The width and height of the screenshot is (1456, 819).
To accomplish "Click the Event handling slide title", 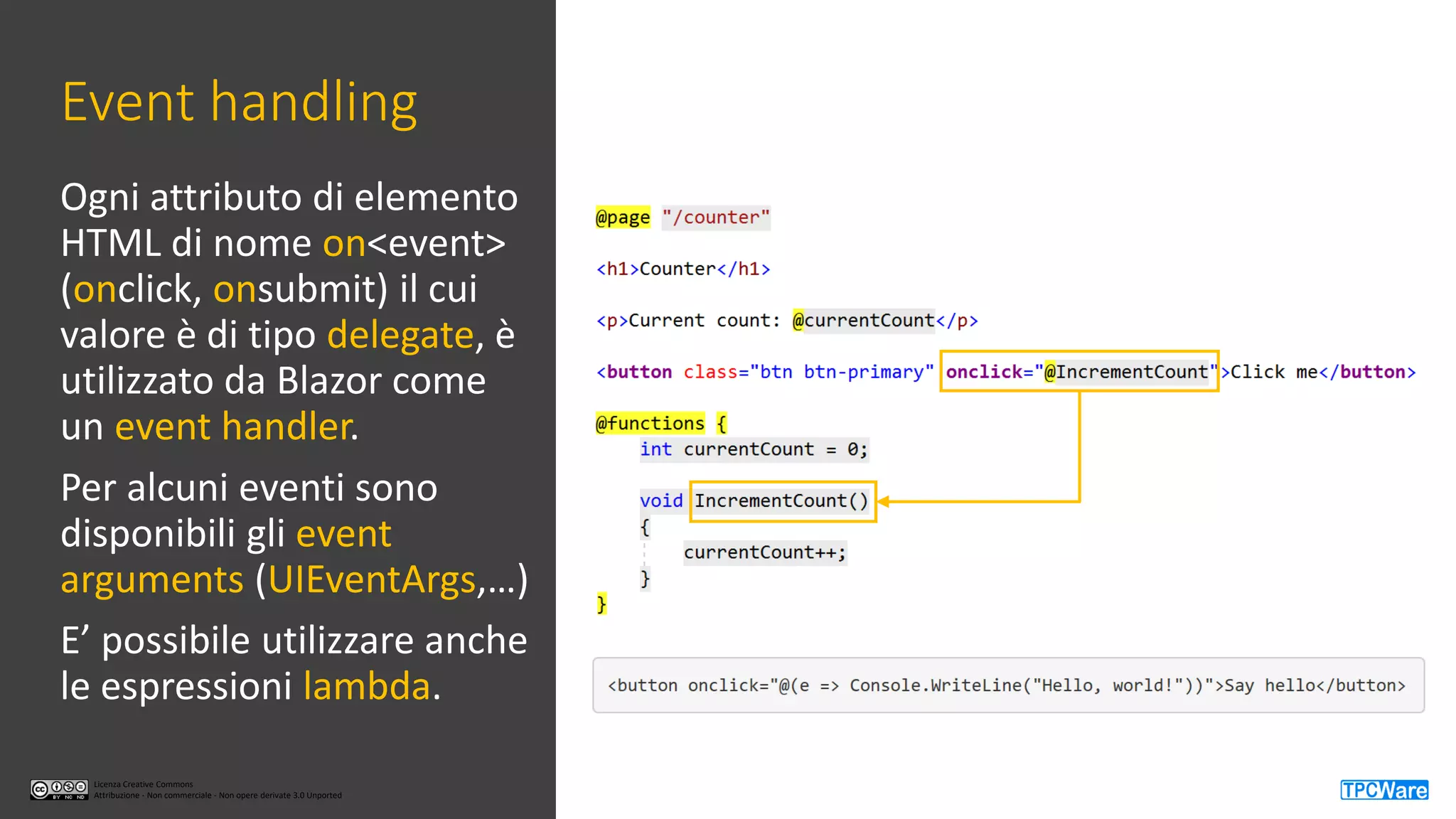I will point(239,102).
